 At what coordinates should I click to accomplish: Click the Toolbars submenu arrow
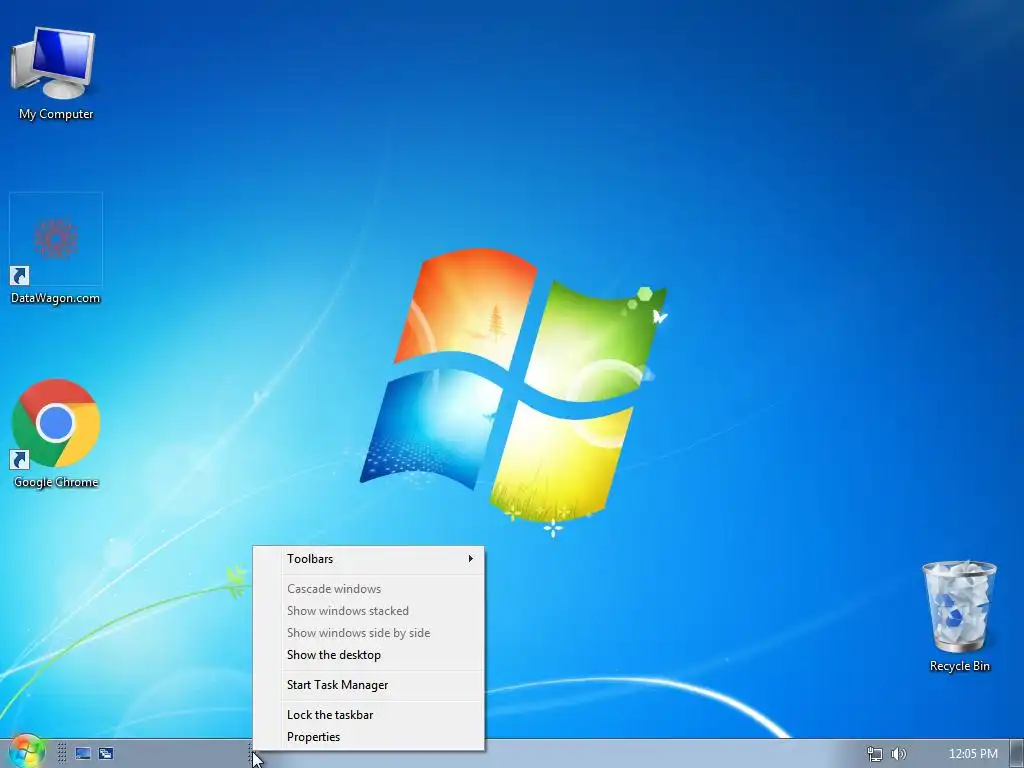470,558
